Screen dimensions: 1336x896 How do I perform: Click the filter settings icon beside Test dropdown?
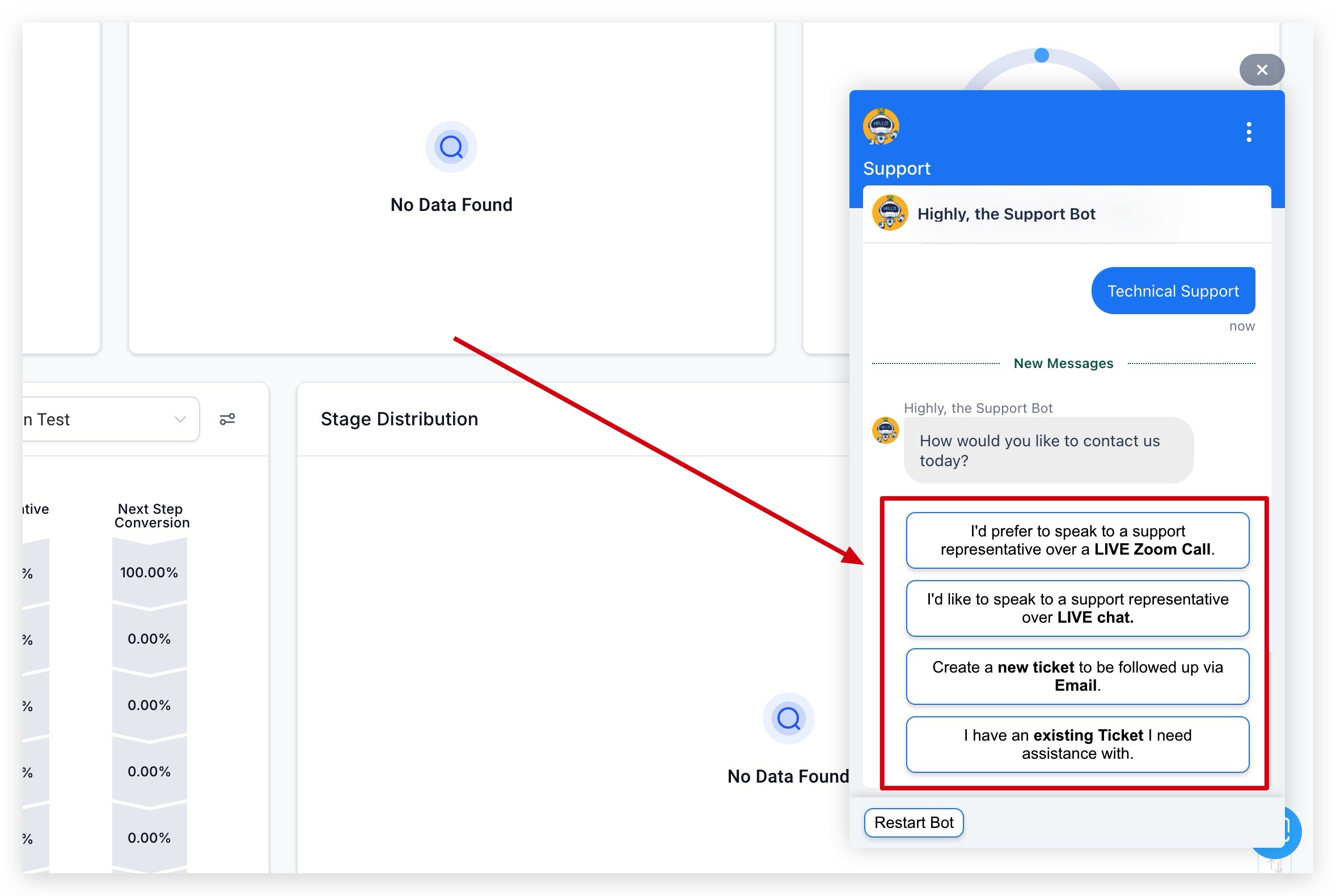pos(227,420)
